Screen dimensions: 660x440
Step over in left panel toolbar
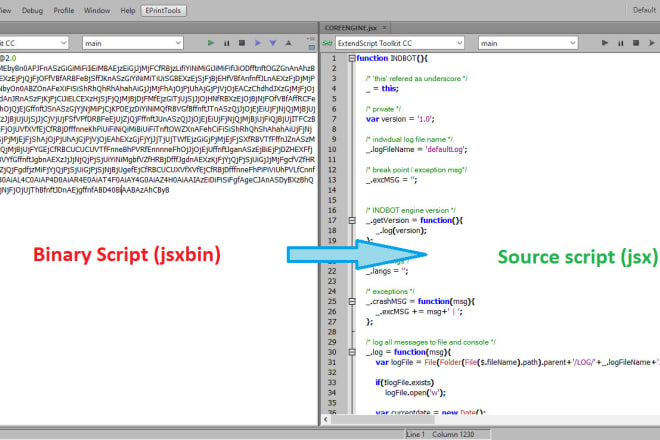258,43
